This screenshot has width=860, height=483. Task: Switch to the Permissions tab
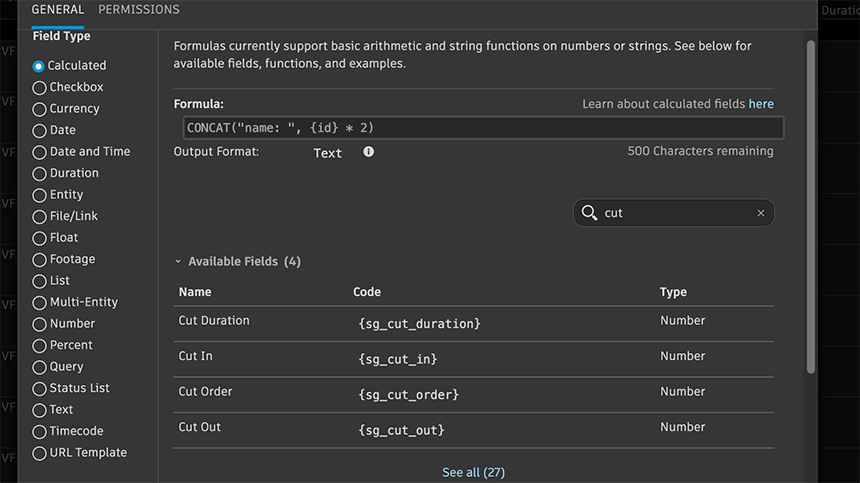click(139, 10)
